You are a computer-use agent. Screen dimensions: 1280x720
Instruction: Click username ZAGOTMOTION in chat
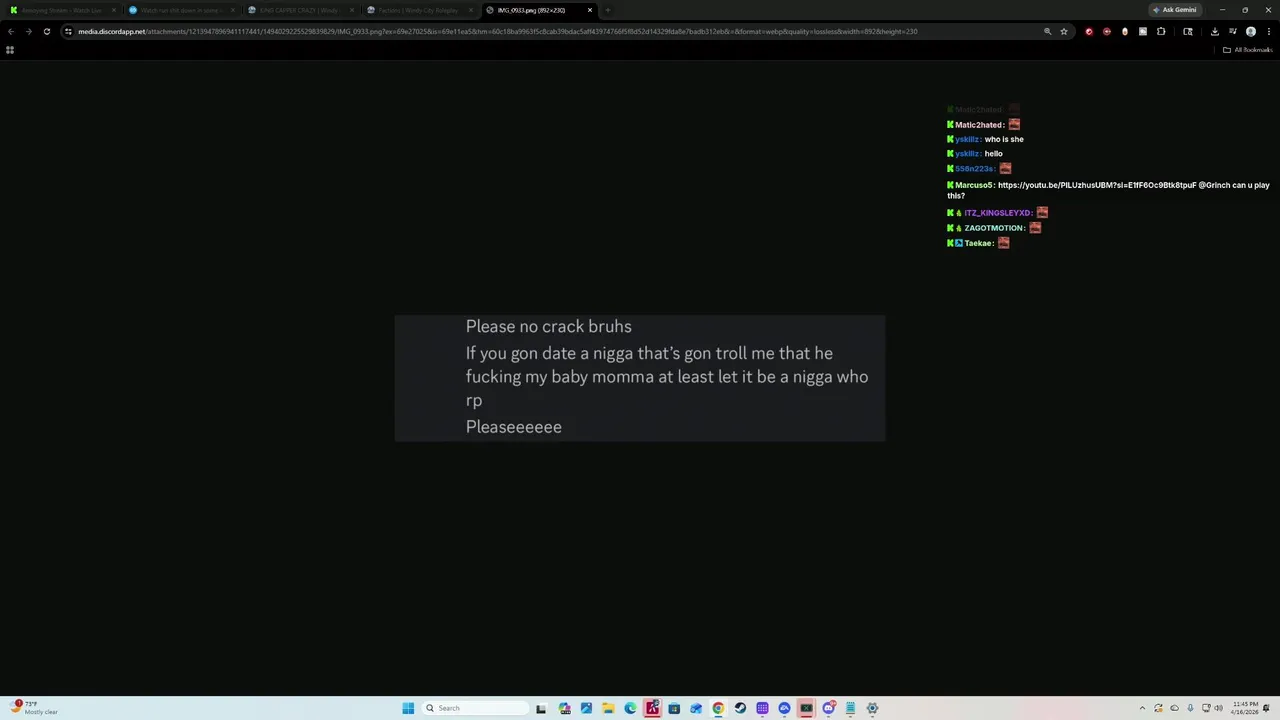994,228
